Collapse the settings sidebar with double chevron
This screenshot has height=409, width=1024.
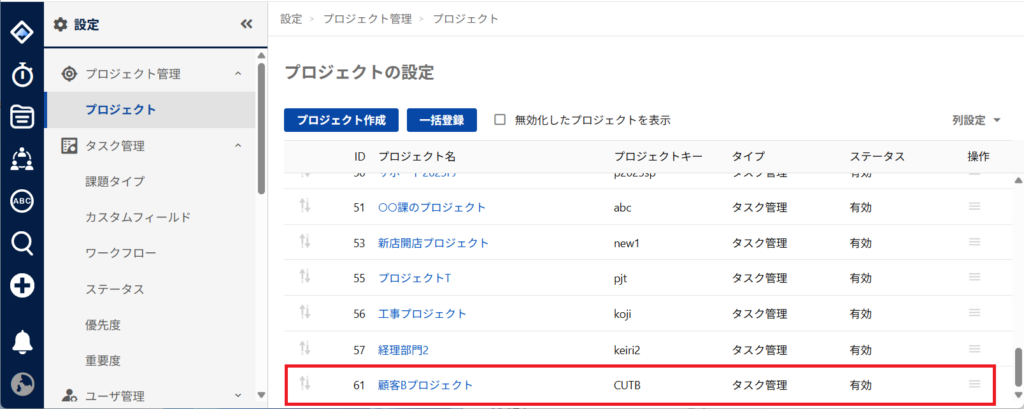tap(246, 24)
